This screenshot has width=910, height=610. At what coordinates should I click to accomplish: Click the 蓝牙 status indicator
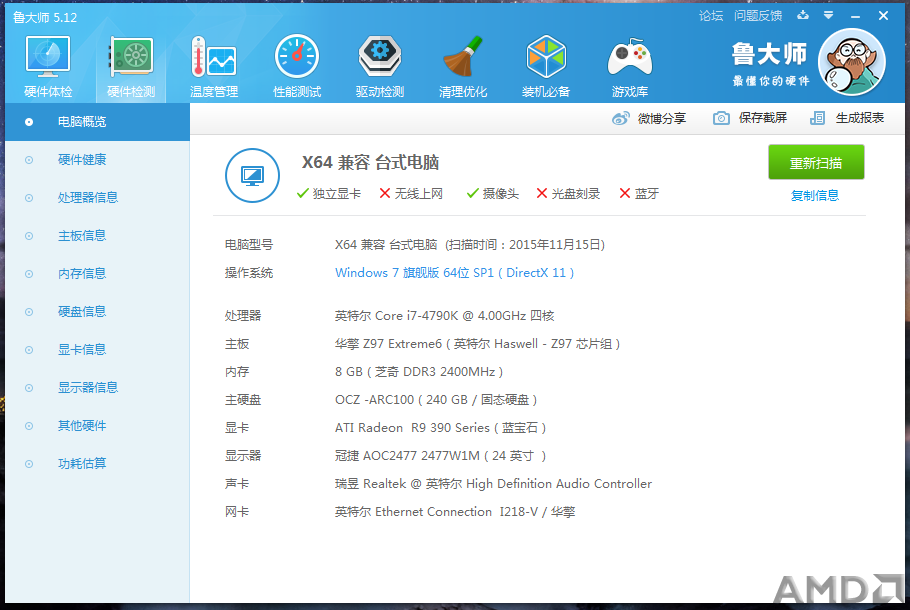(x=639, y=194)
